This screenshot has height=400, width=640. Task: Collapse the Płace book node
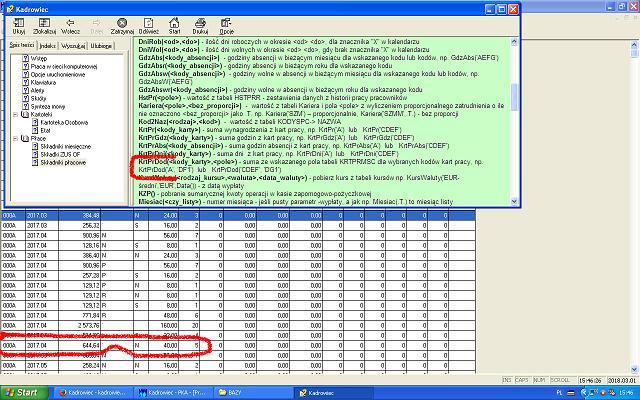click(x=15, y=137)
